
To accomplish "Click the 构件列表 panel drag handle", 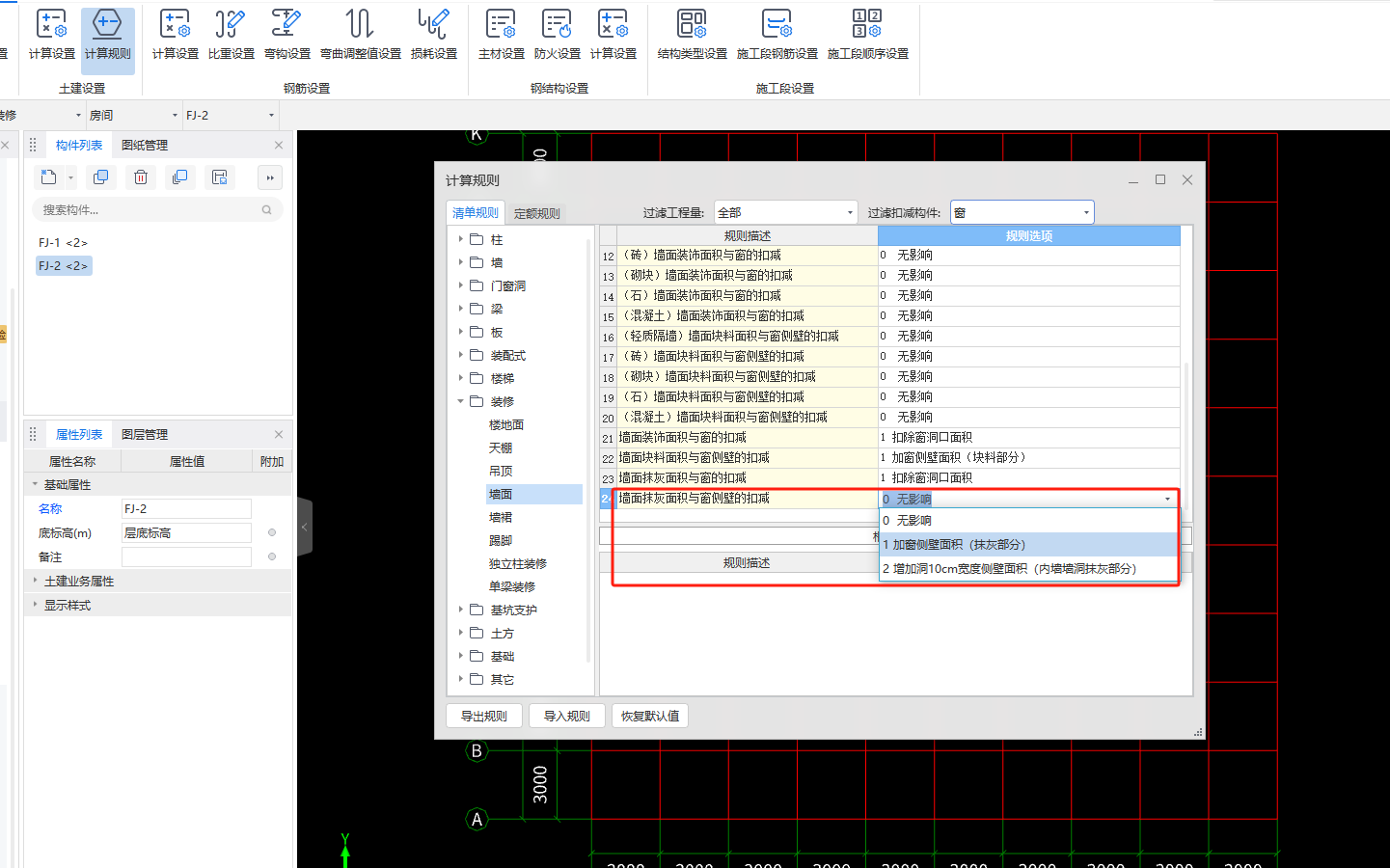I will tap(33, 145).
